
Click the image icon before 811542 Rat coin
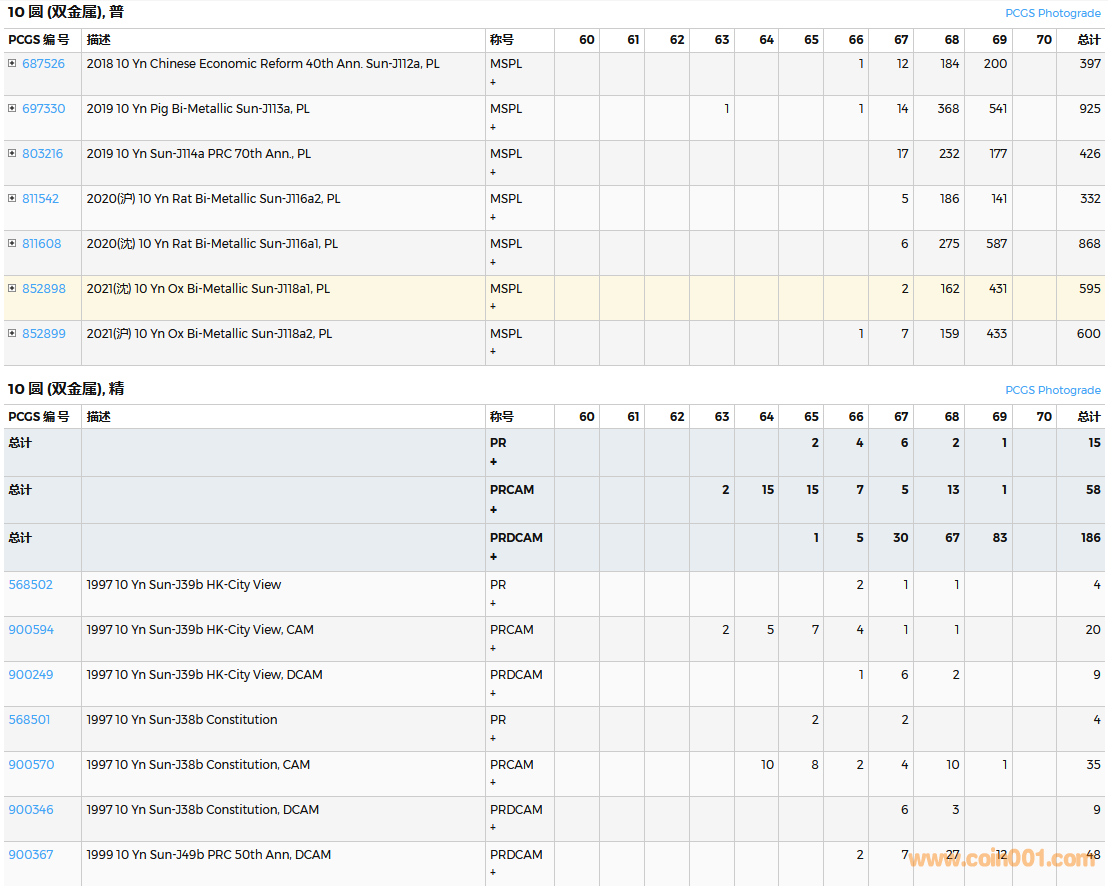point(12,199)
